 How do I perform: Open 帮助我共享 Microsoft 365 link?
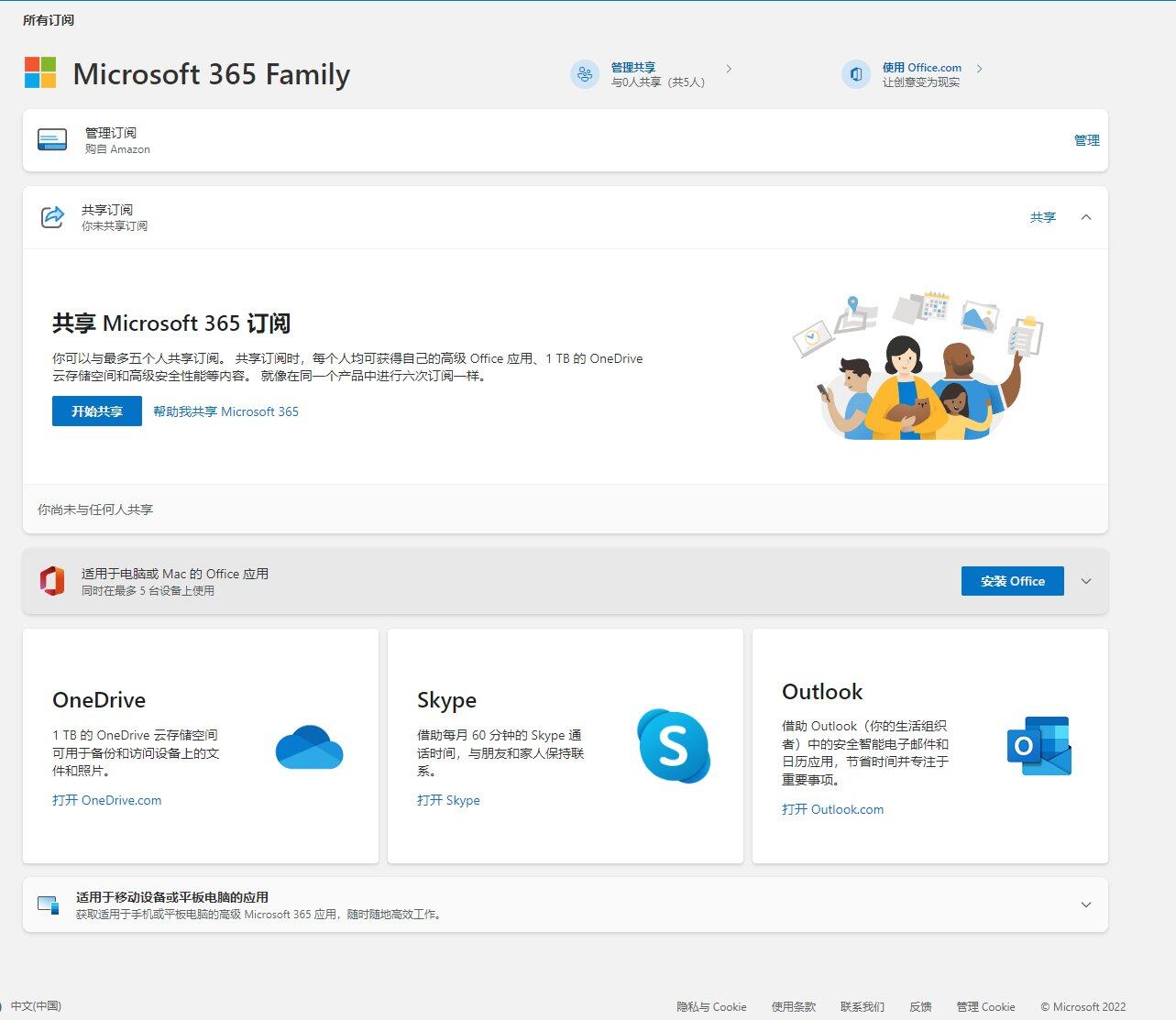click(x=226, y=411)
